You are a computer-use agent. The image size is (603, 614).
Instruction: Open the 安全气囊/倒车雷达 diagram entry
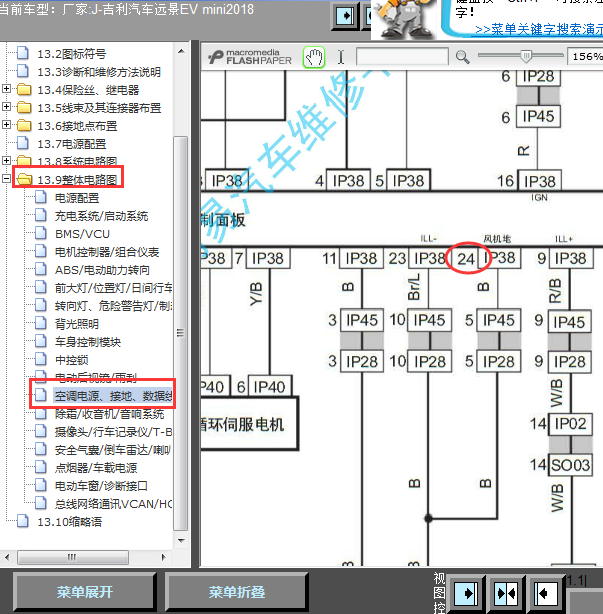(x=112, y=450)
